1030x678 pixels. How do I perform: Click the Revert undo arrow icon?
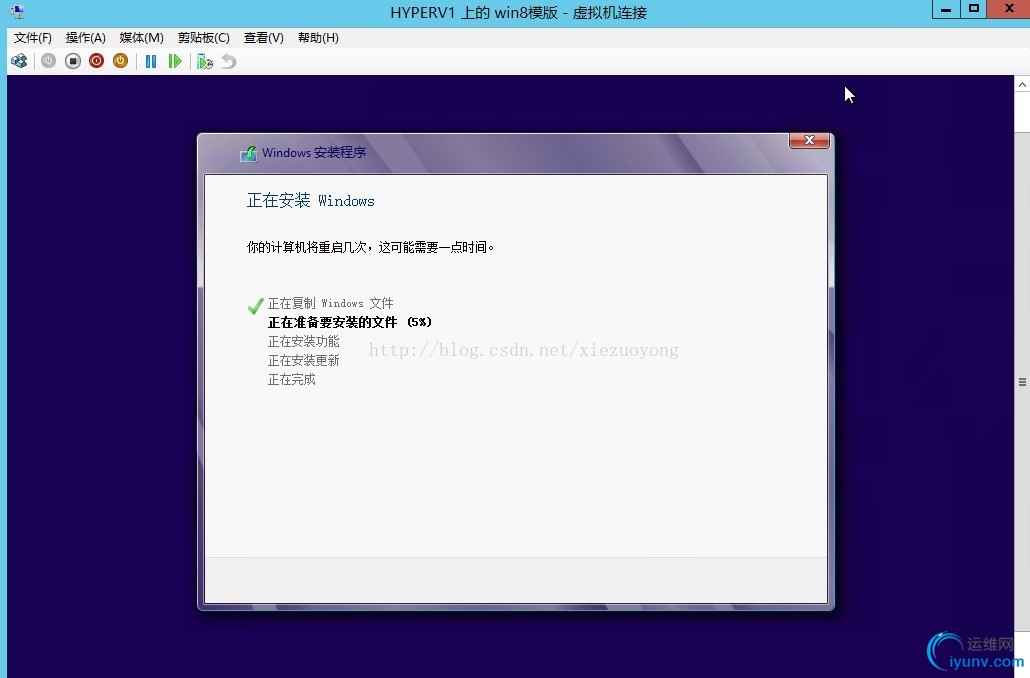tap(229, 61)
